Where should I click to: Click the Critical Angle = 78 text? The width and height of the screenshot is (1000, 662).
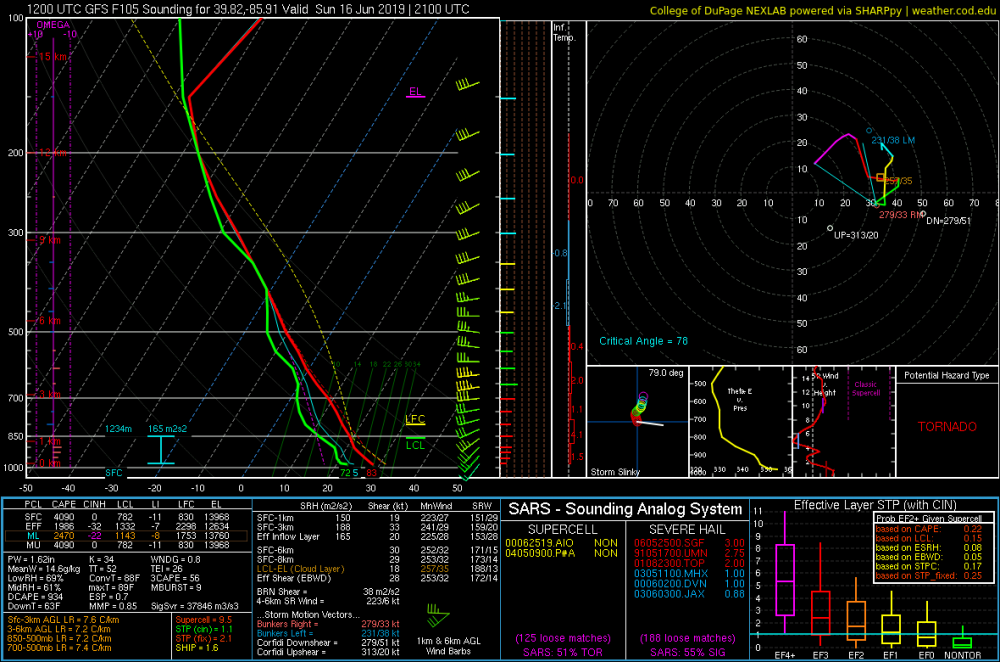pyautogui.click(x=643, y=341)
